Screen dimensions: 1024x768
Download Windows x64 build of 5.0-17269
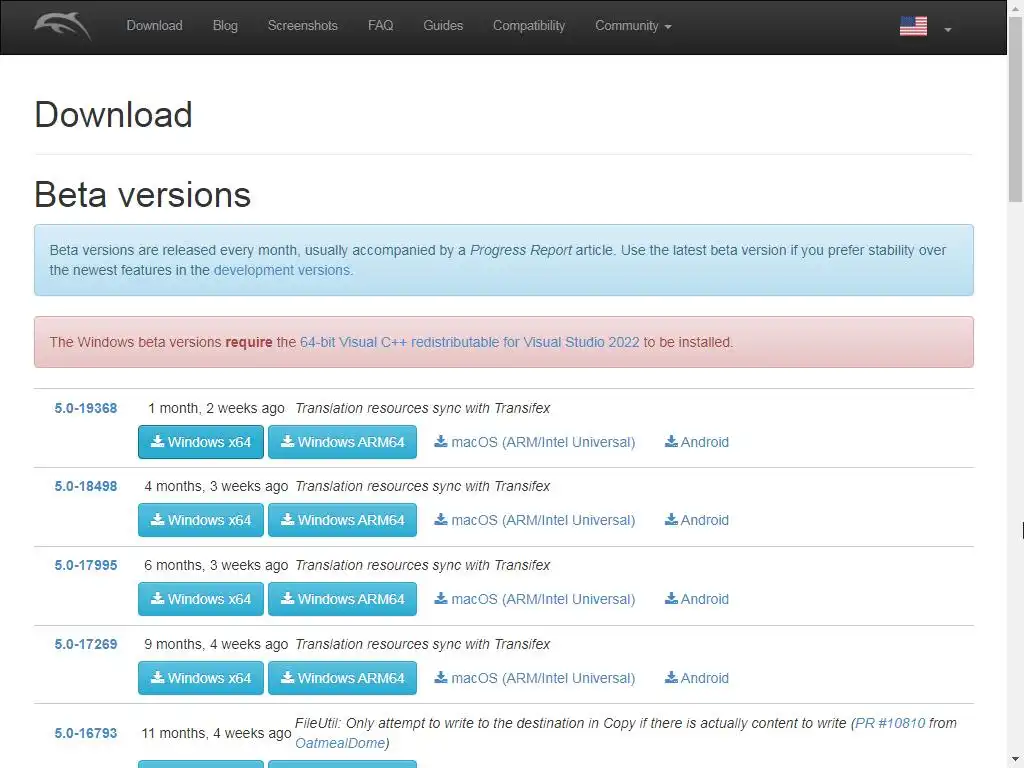point(200,679)
